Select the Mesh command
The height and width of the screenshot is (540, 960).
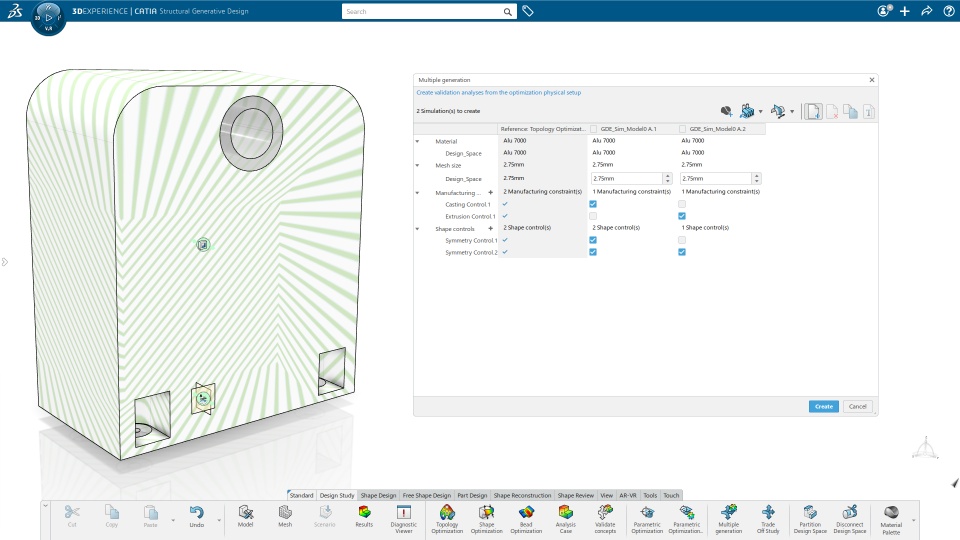pyautogui.click(x=285, y=516)
